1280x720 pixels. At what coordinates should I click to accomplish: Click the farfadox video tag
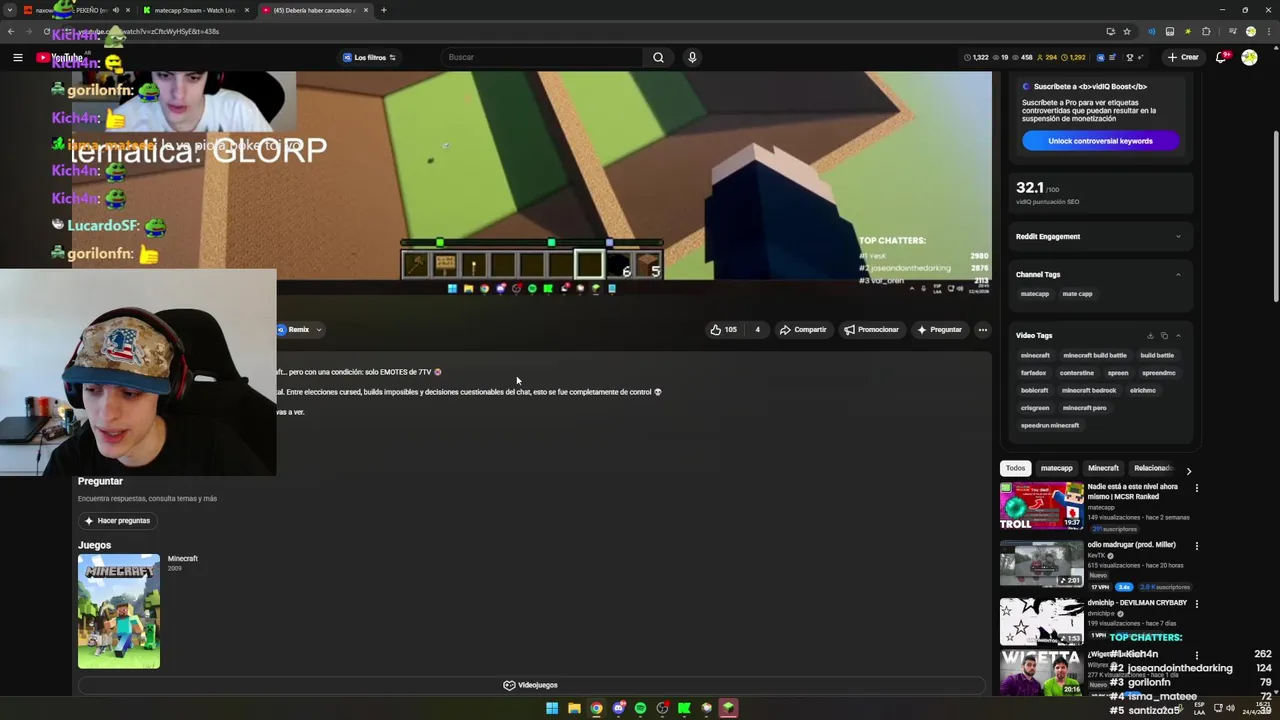click(1033, 373)
